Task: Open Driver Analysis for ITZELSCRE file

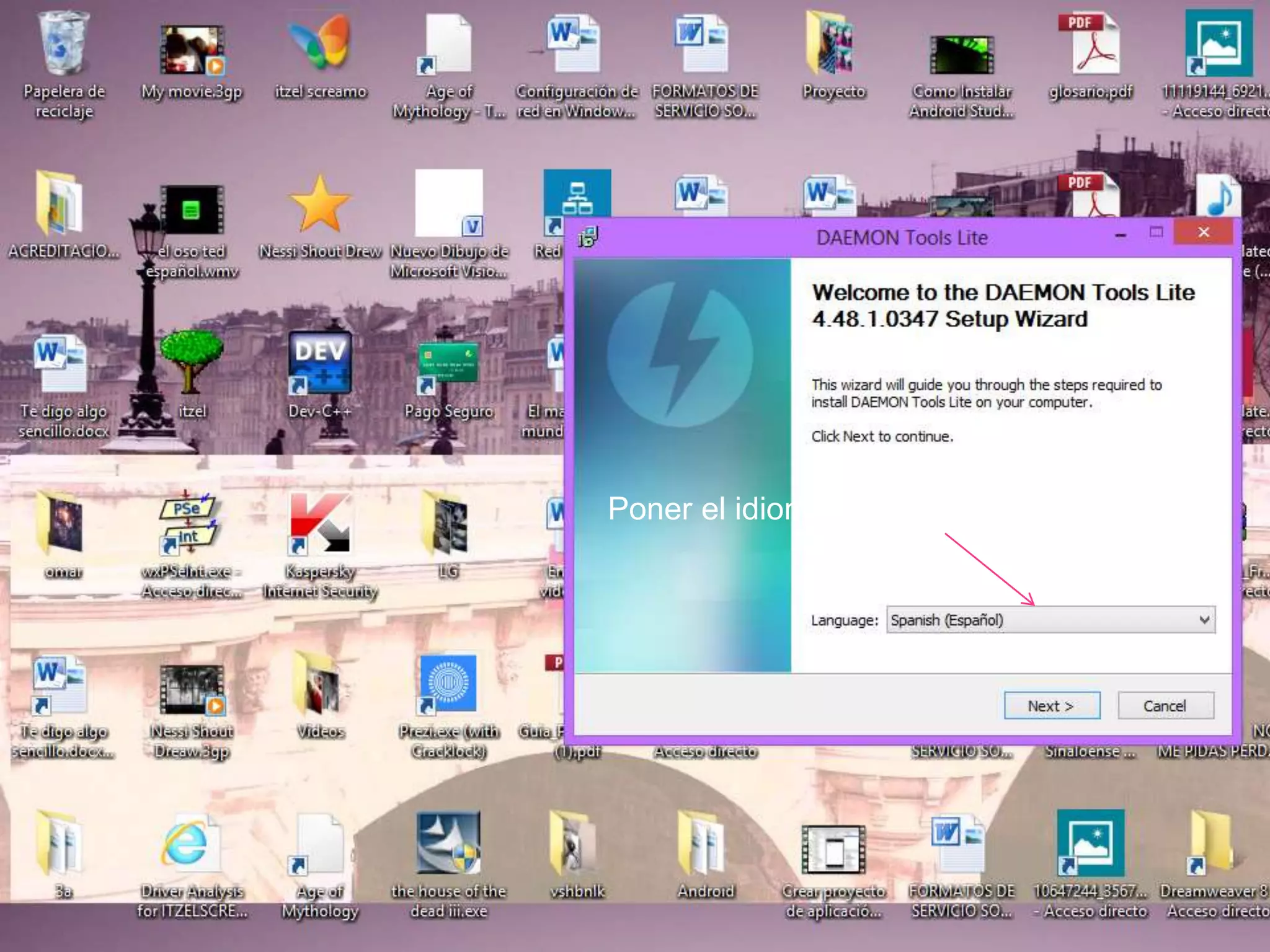Action: click(x=191, y=844)
